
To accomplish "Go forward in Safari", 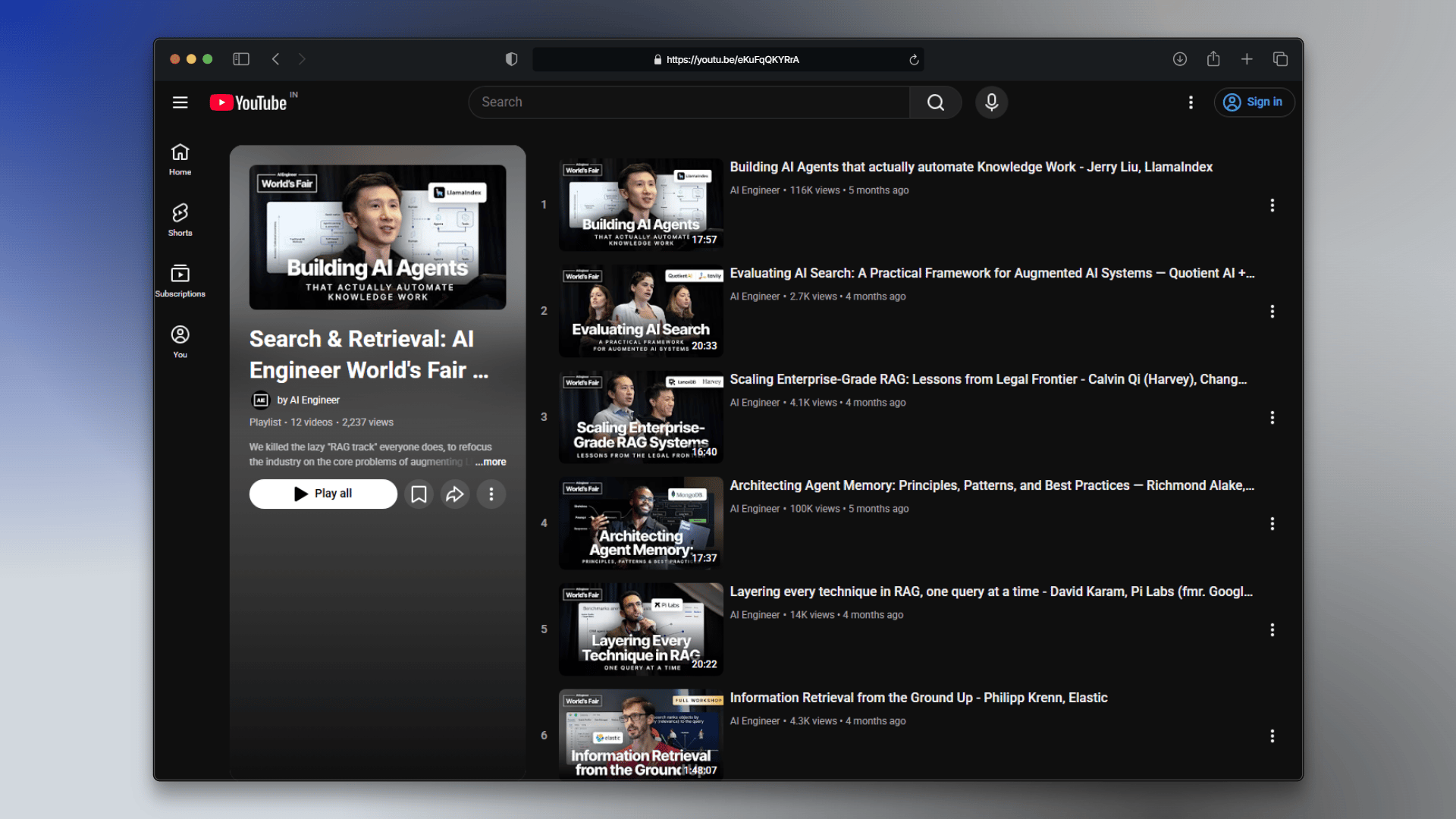I will [302, 59].
